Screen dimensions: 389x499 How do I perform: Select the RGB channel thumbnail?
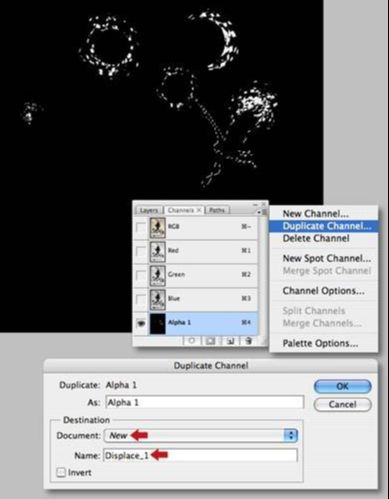tap(157, 228)
